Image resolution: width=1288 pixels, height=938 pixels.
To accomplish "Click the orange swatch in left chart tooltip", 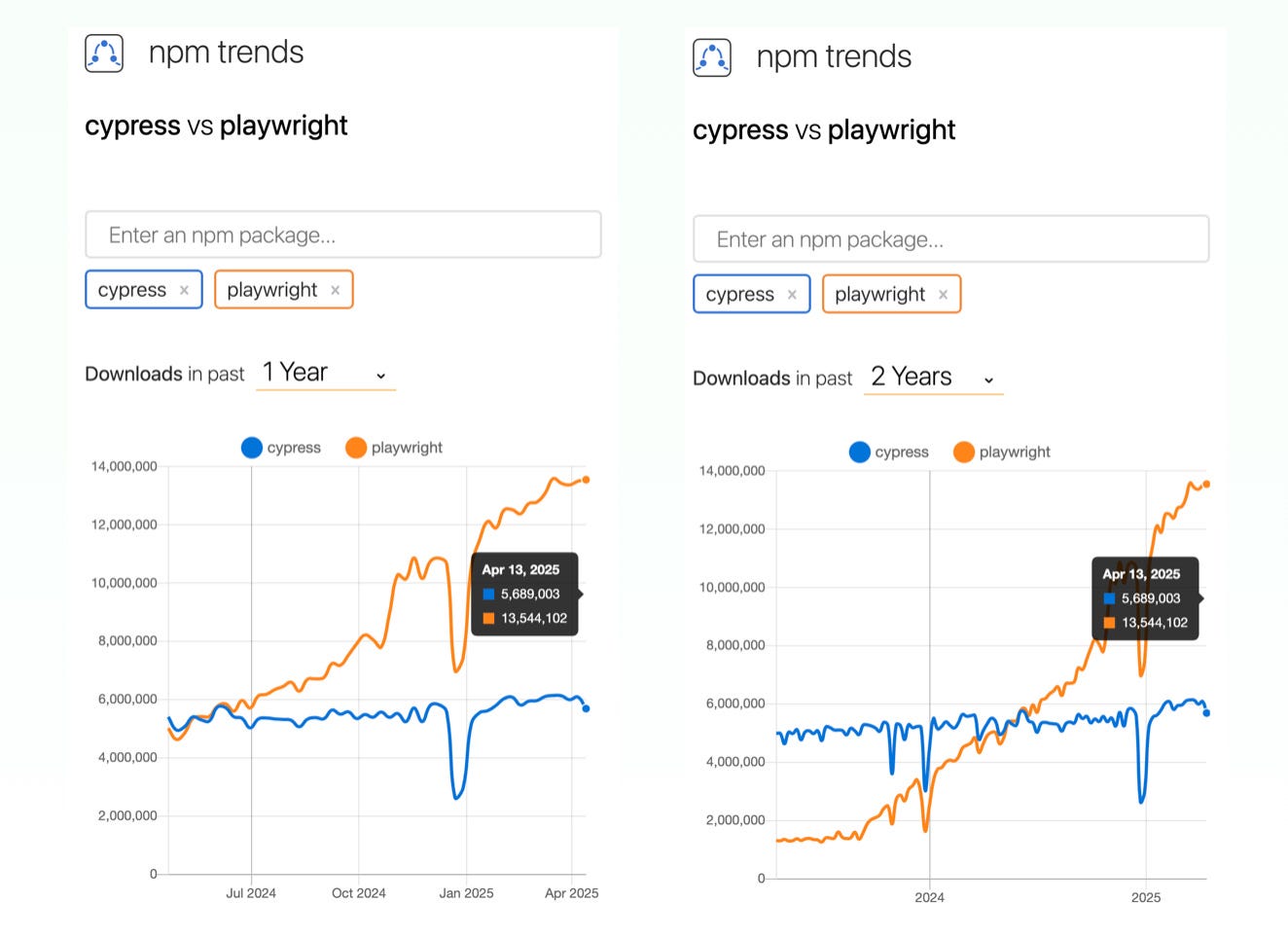I will (x=488, y=618).
